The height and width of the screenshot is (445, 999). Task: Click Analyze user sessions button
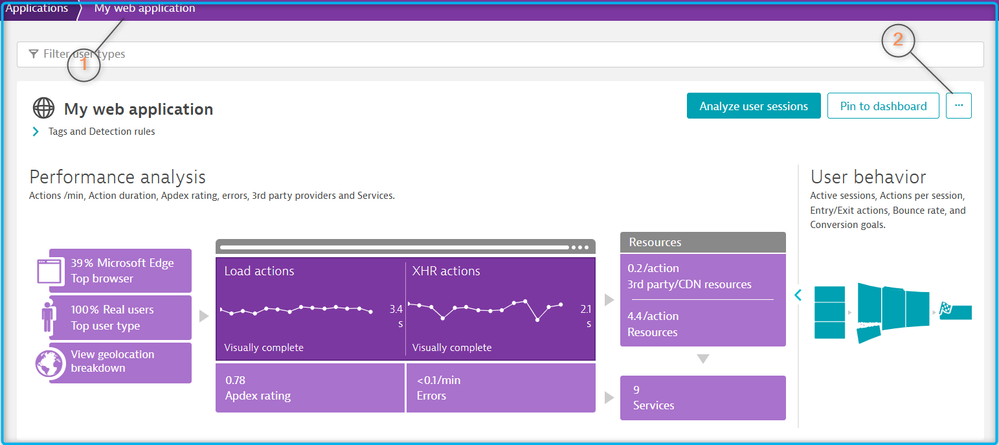tap(753, 106)
